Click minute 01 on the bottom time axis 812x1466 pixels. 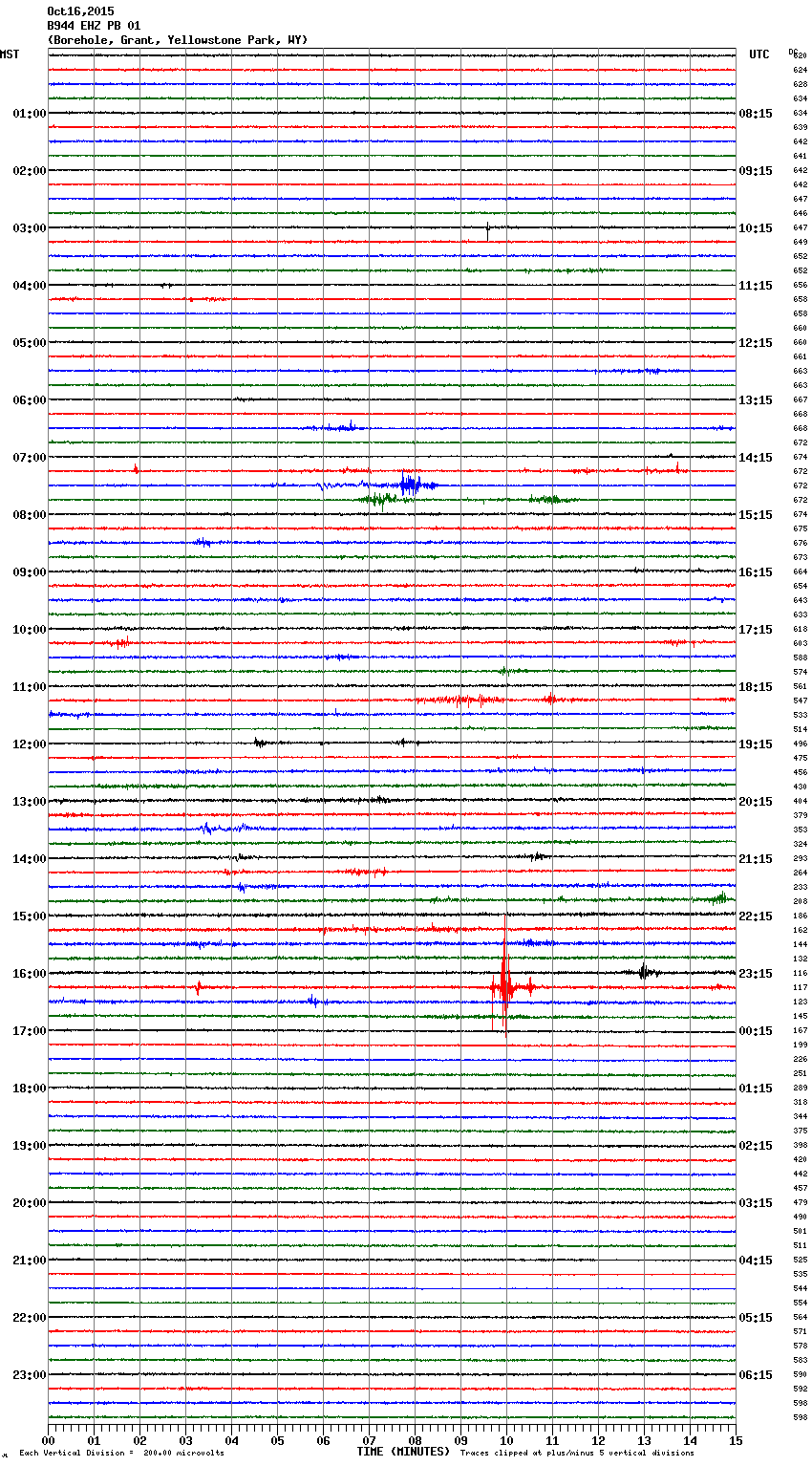tap(94, 1440)
